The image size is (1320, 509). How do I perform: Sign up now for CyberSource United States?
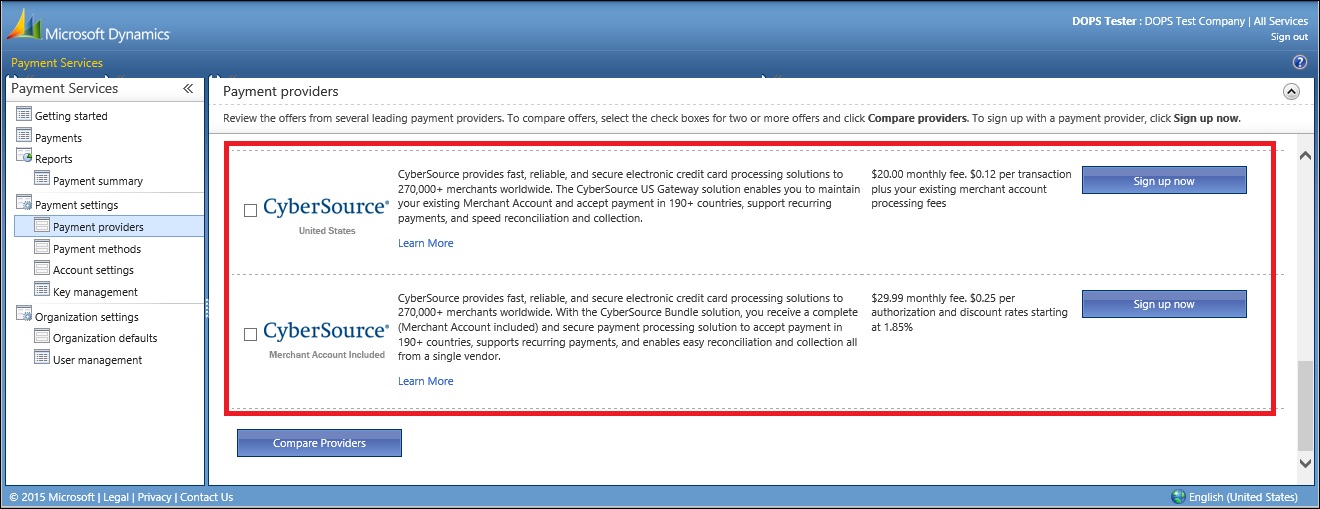coord(1164,181)
